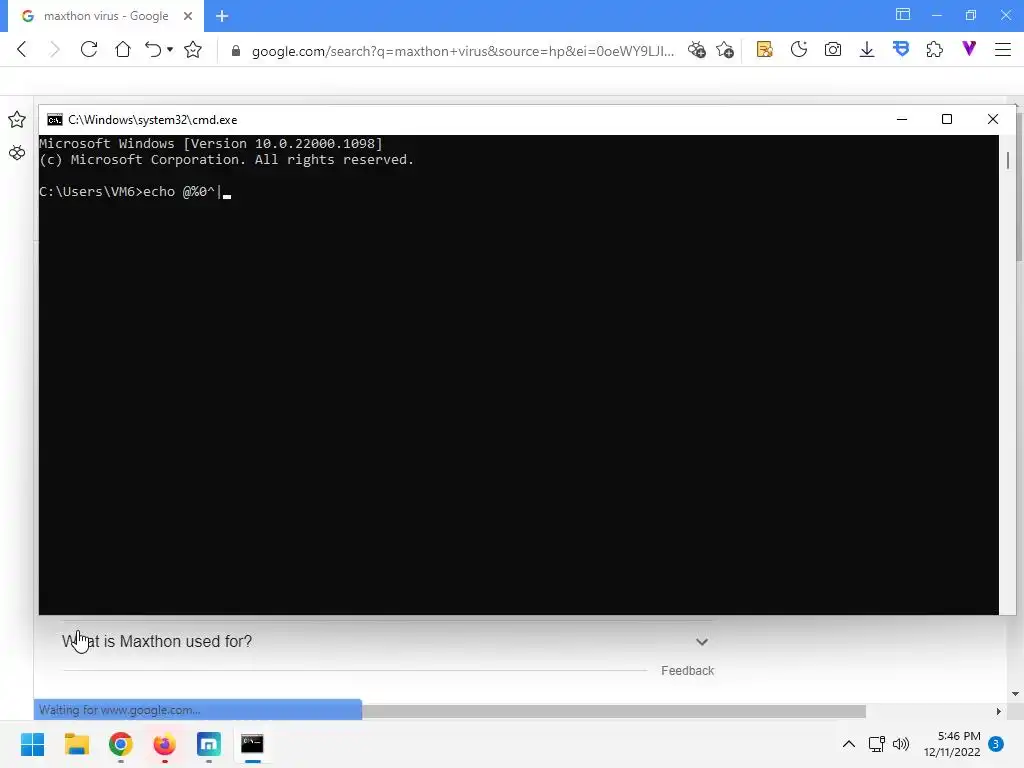Image resolution: width=1024 pixels, height=768 pixels.
Task: Open sidebar favorites star icon
Action: click(x=17, y=120)
